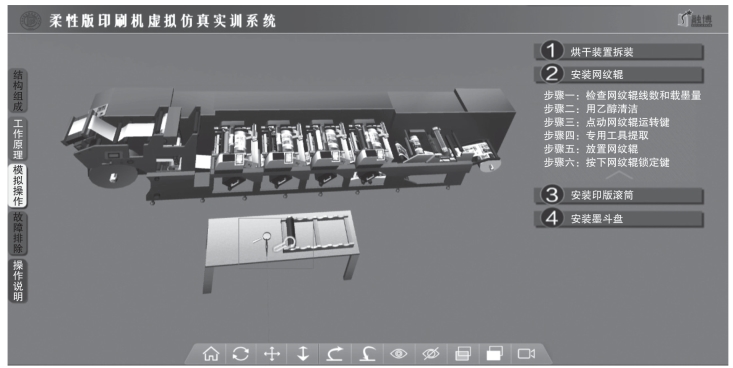Open the 故障排除 side tab

18,233
